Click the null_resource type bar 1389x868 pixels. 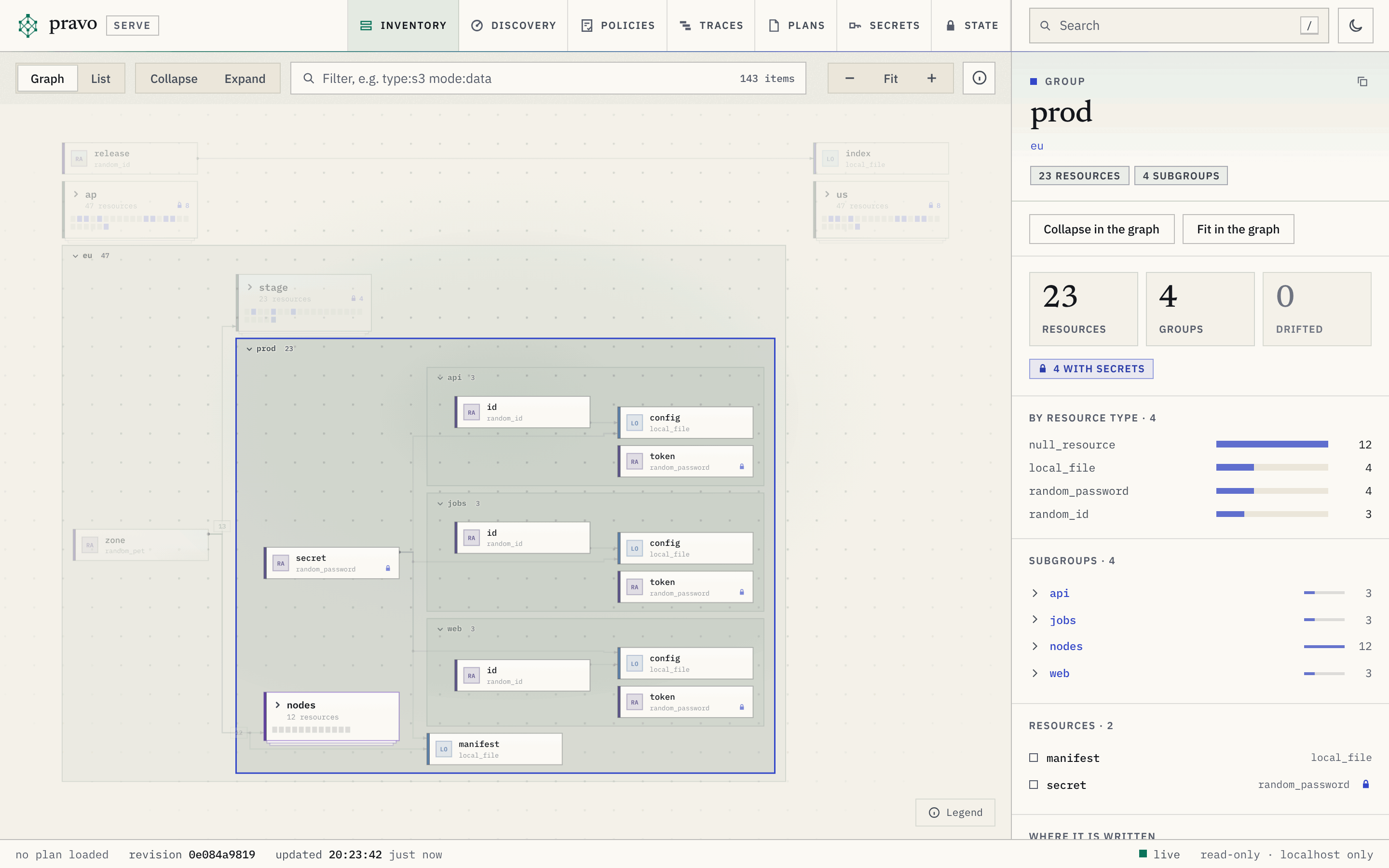(x=1272, y=444)
